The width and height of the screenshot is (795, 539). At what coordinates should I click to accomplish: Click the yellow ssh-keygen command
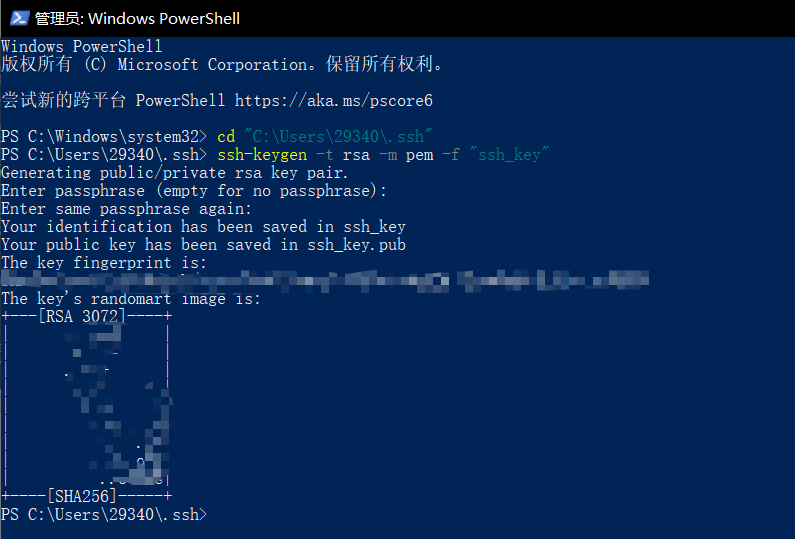point(262,155)
